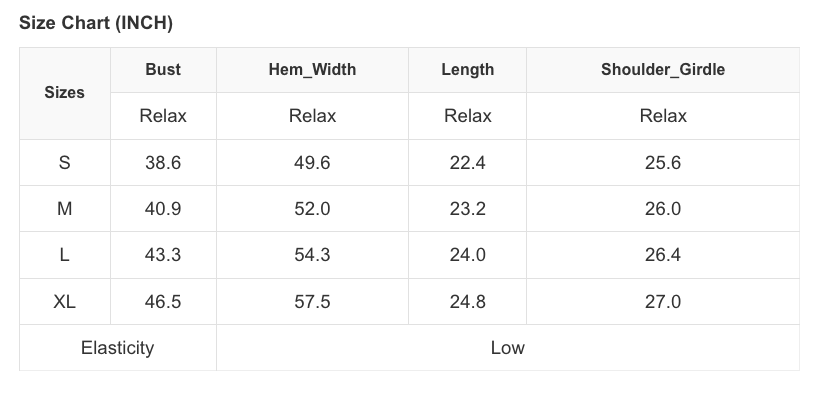Click the Bust column header
This screenshot has width=822, height=400.
tap(163, 70)
